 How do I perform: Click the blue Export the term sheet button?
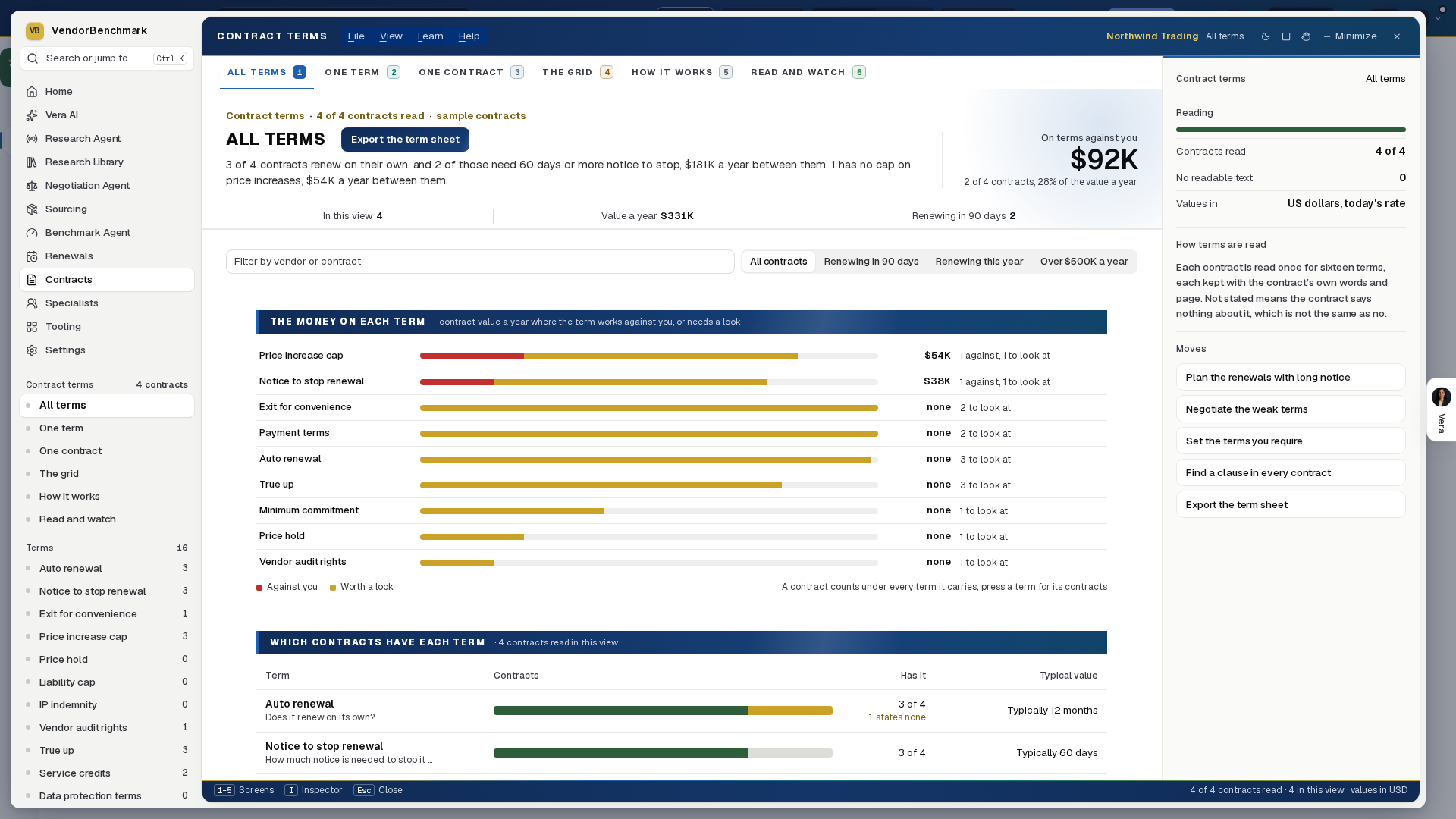pos(405,140)
